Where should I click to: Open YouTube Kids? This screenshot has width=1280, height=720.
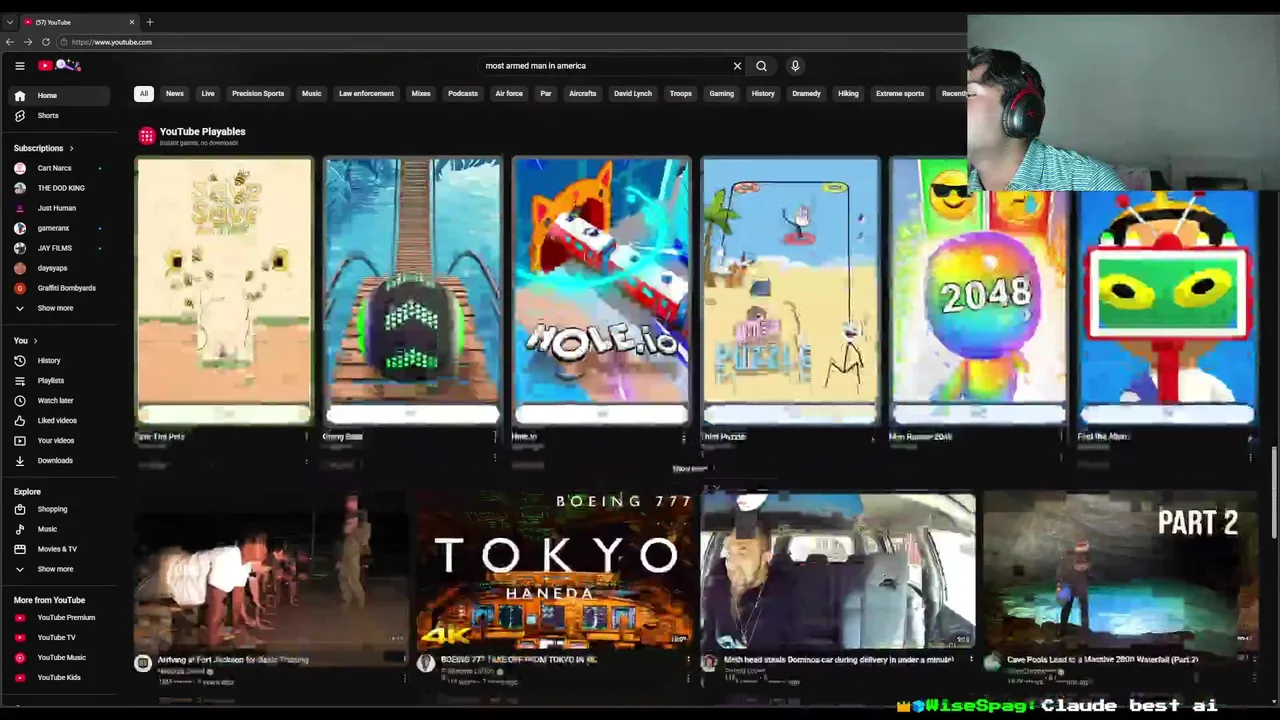coord(57,678)
